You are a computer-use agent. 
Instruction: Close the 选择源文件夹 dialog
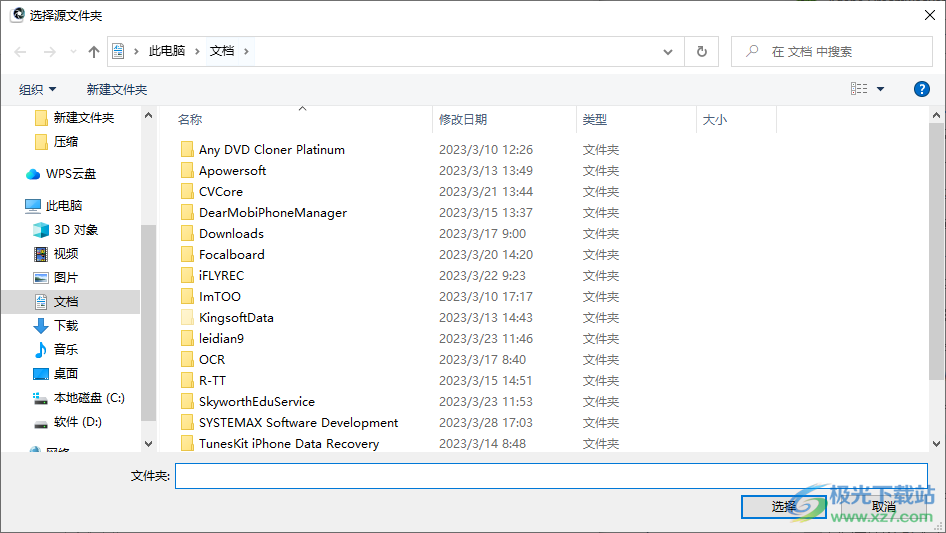(x=930, y=15)
